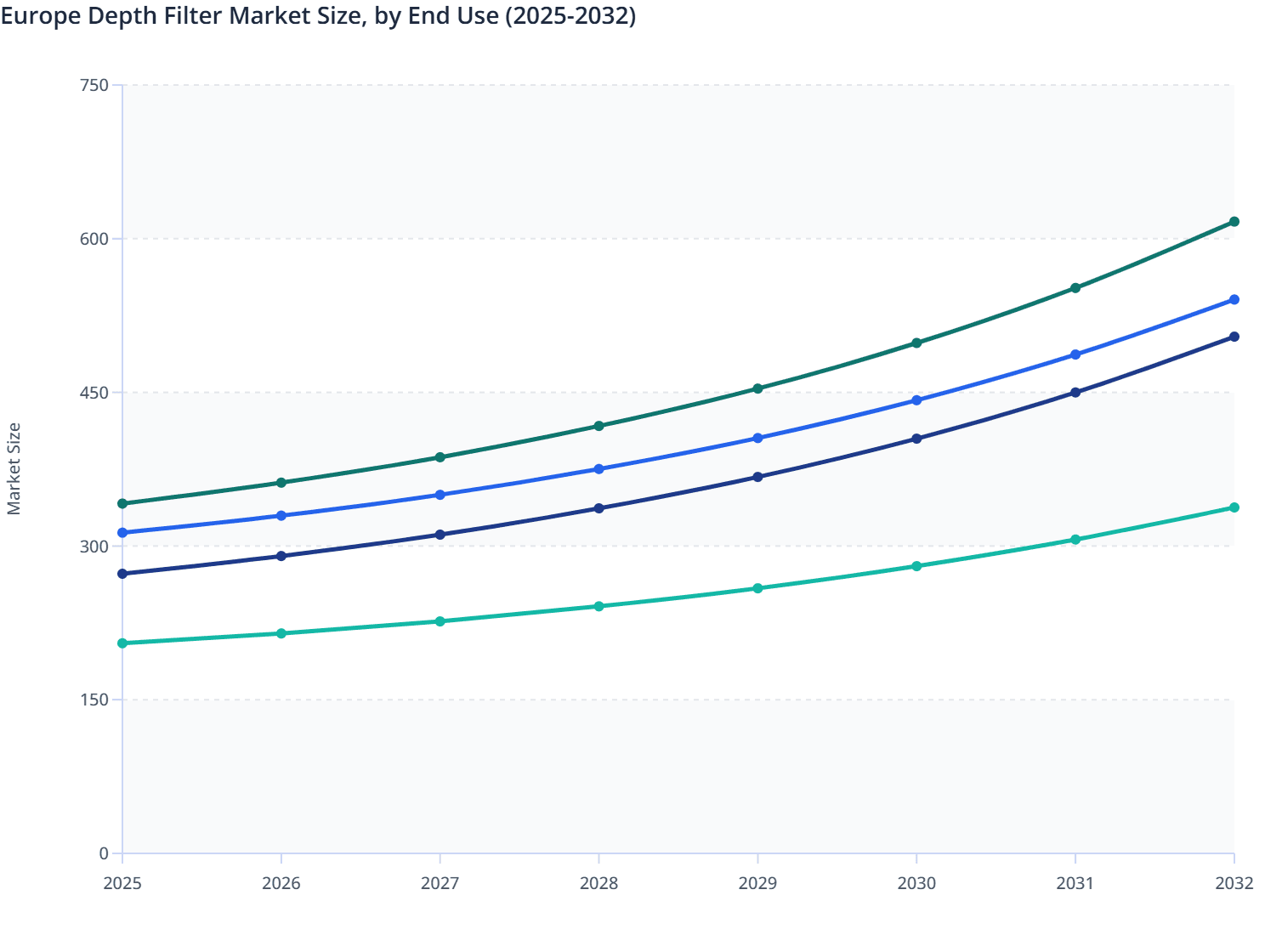Pick the bright blue line's 2030 data point
The height and width of the screenshot is (952, 1282).
(916, 400)
